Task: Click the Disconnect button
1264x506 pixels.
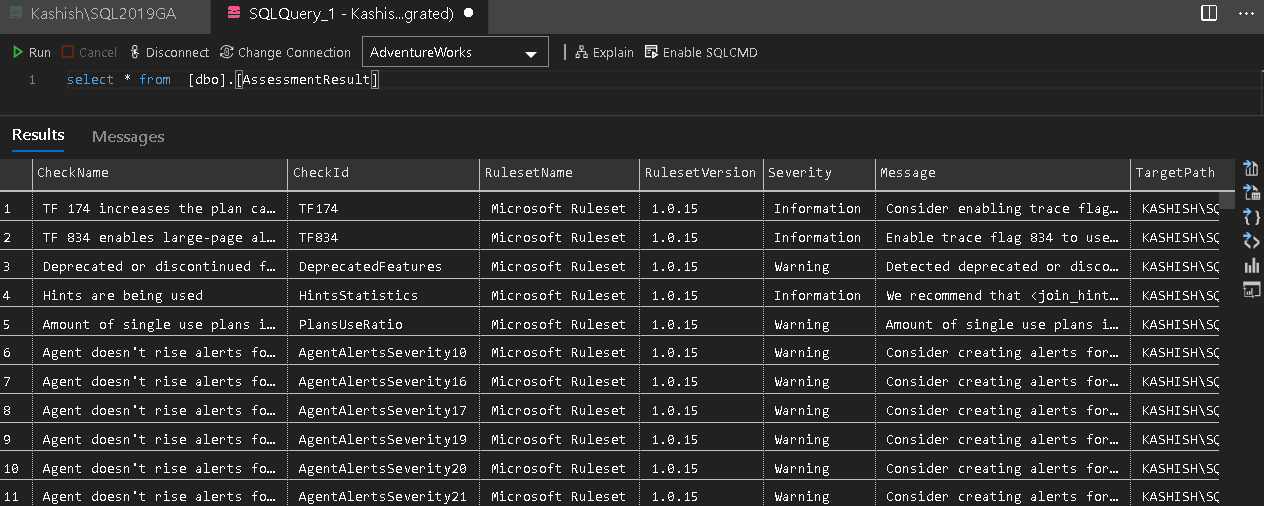Action: click(168, 52)
